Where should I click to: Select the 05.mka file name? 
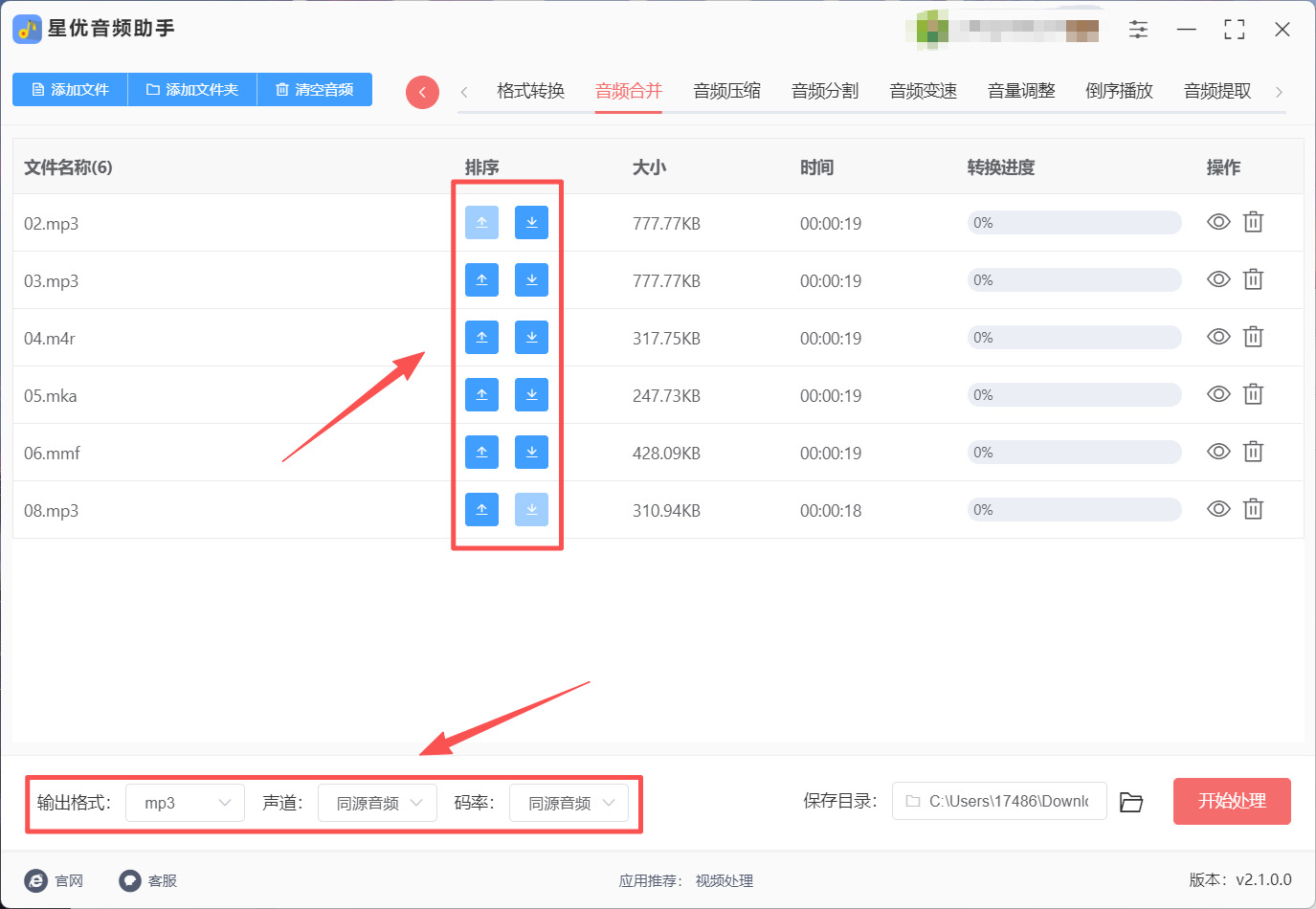point(51,395)
